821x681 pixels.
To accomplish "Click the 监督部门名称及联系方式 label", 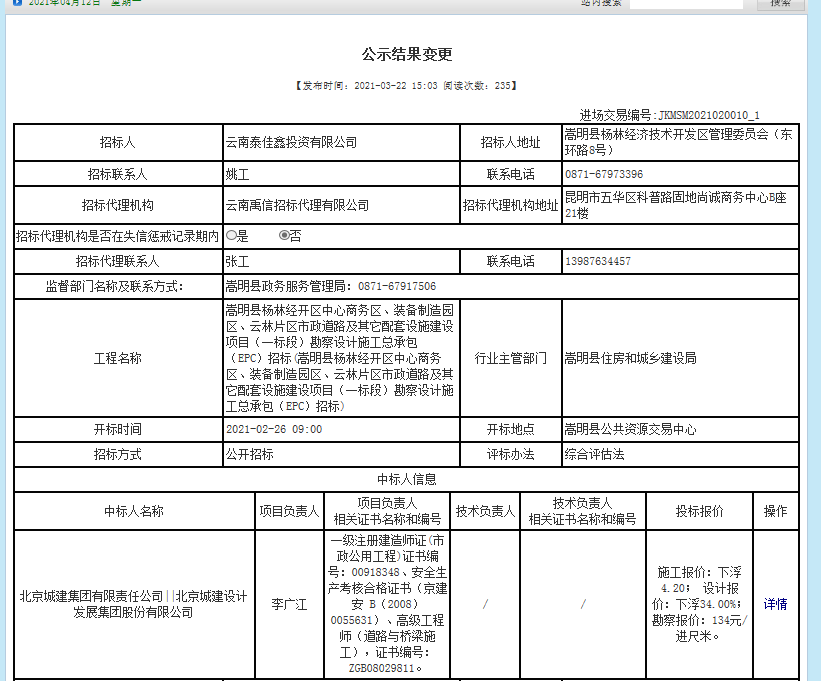I will [x=114, y=286].
